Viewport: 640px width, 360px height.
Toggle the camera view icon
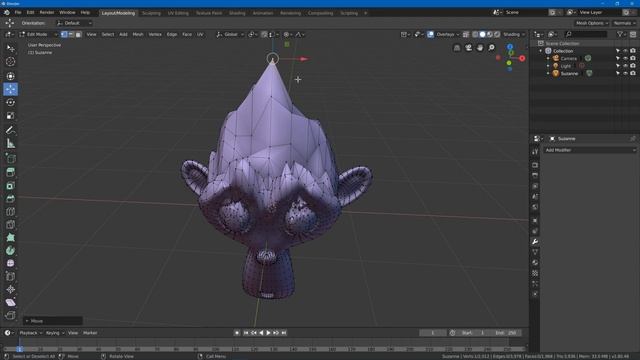[469, 48]
